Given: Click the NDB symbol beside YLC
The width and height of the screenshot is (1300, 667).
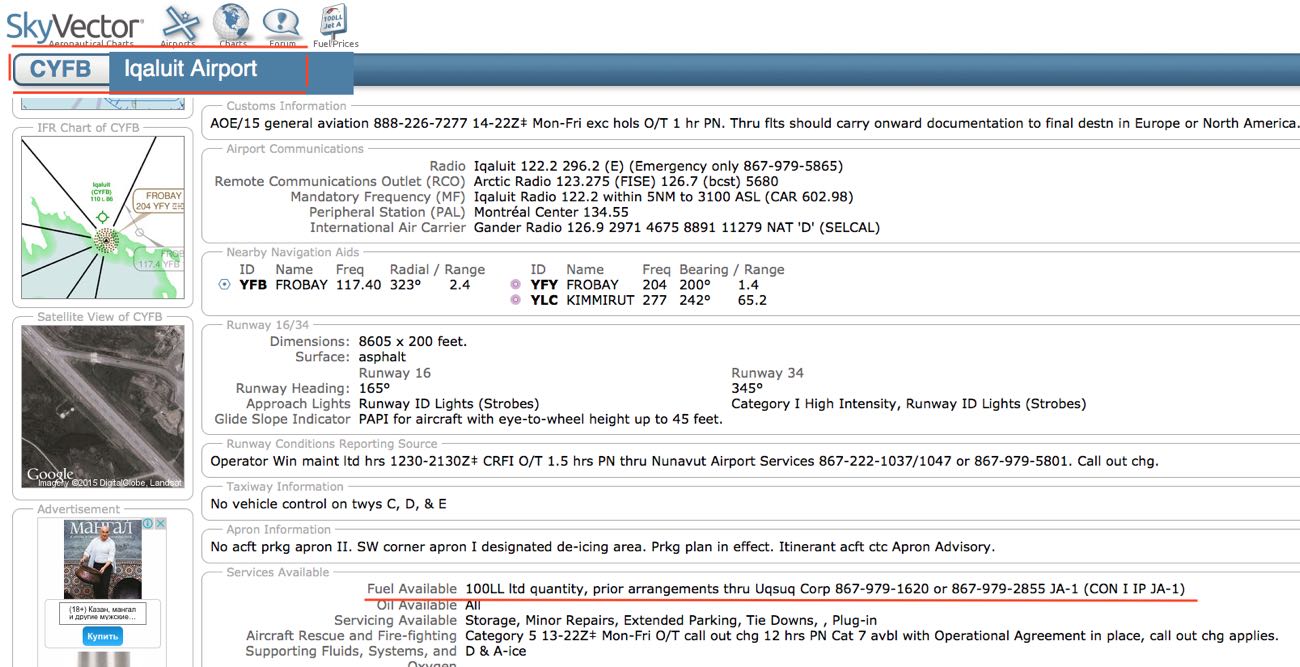Looking at the screenshot, I should click(516, 300).
